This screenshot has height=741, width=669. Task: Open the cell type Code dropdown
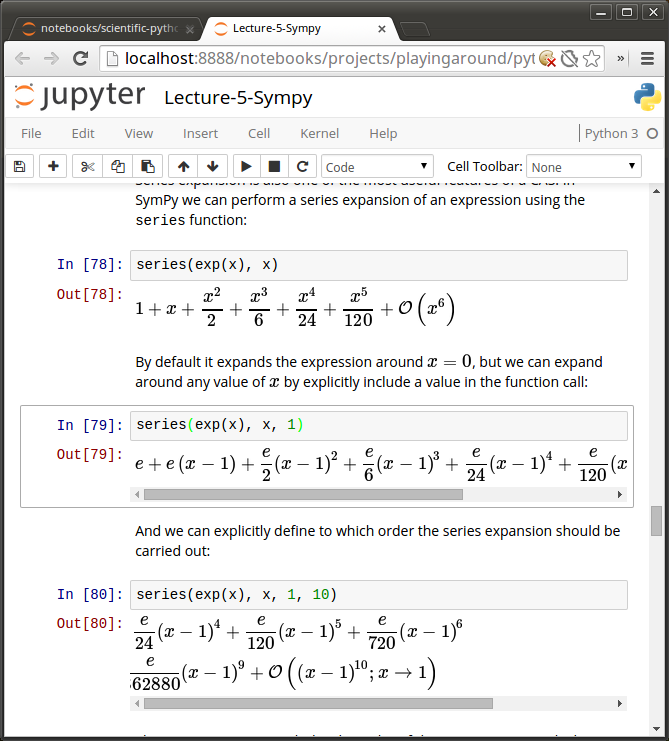[x=377, y=166]
